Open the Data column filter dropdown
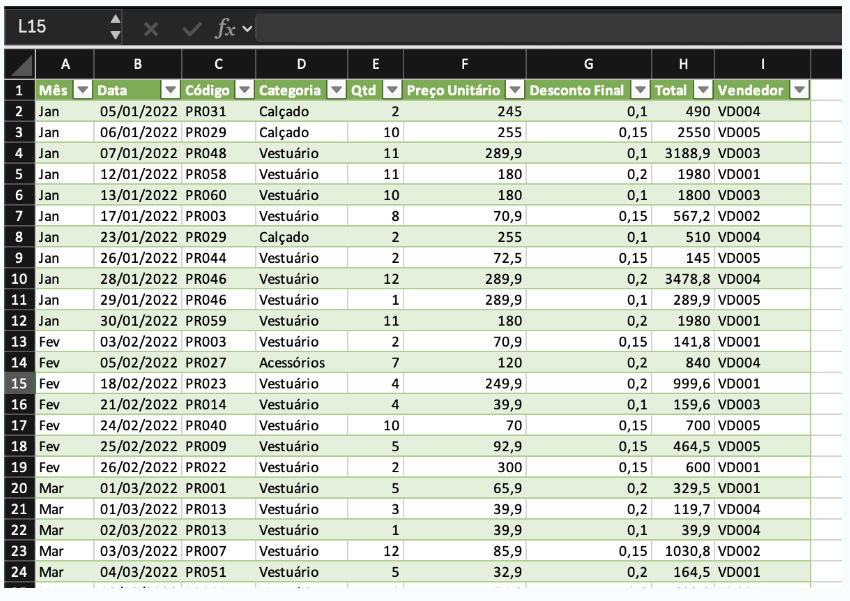 tap(171, 90)
